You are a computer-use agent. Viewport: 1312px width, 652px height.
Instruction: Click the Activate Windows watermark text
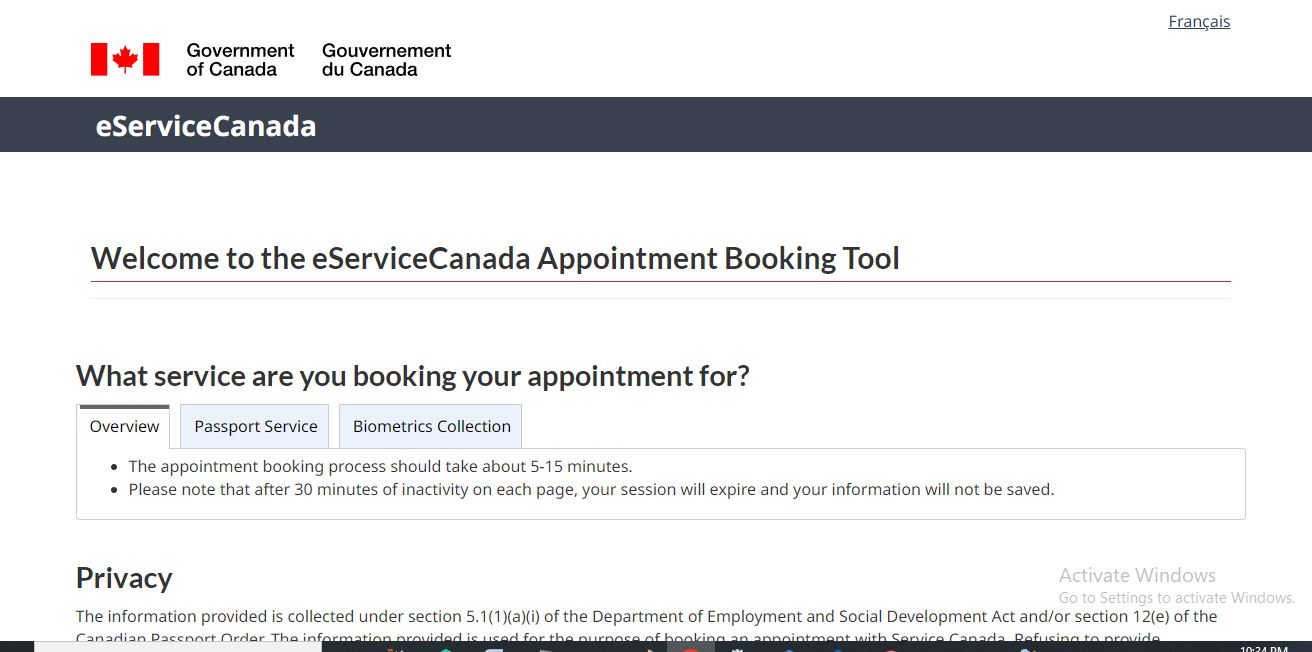pyautogui.click(x=1137, y=575)
